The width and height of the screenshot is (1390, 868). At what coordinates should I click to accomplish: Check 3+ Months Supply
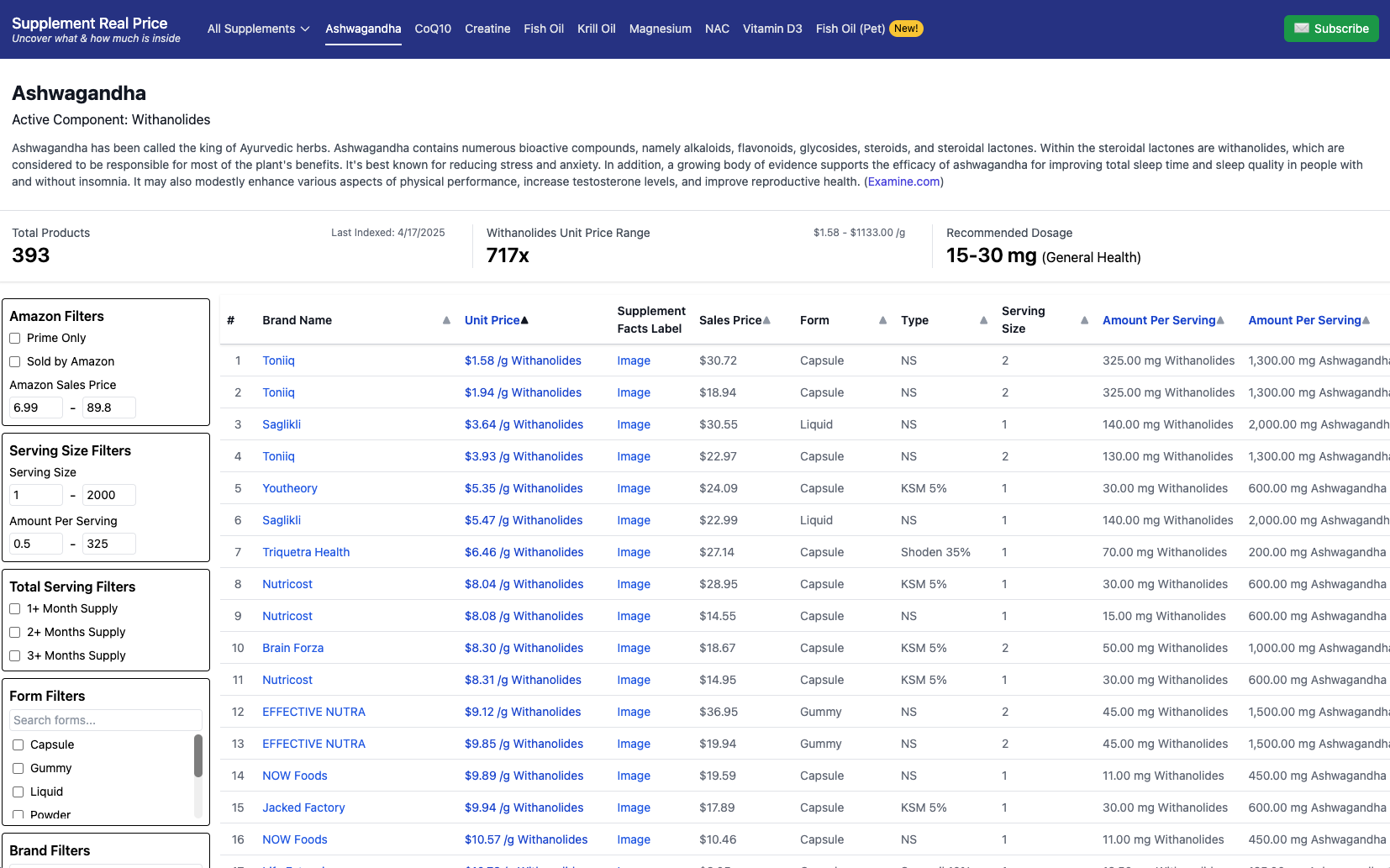tap(15, 655)
